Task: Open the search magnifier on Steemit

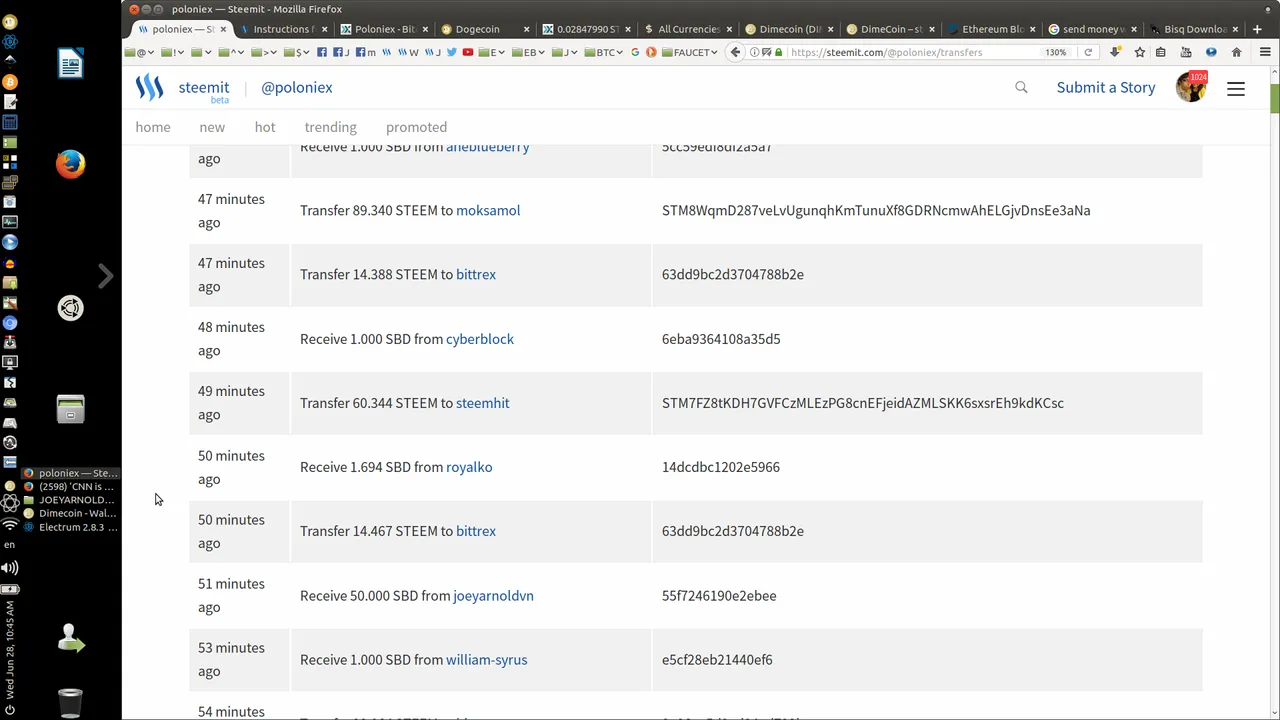Action: click(1021, 87)
